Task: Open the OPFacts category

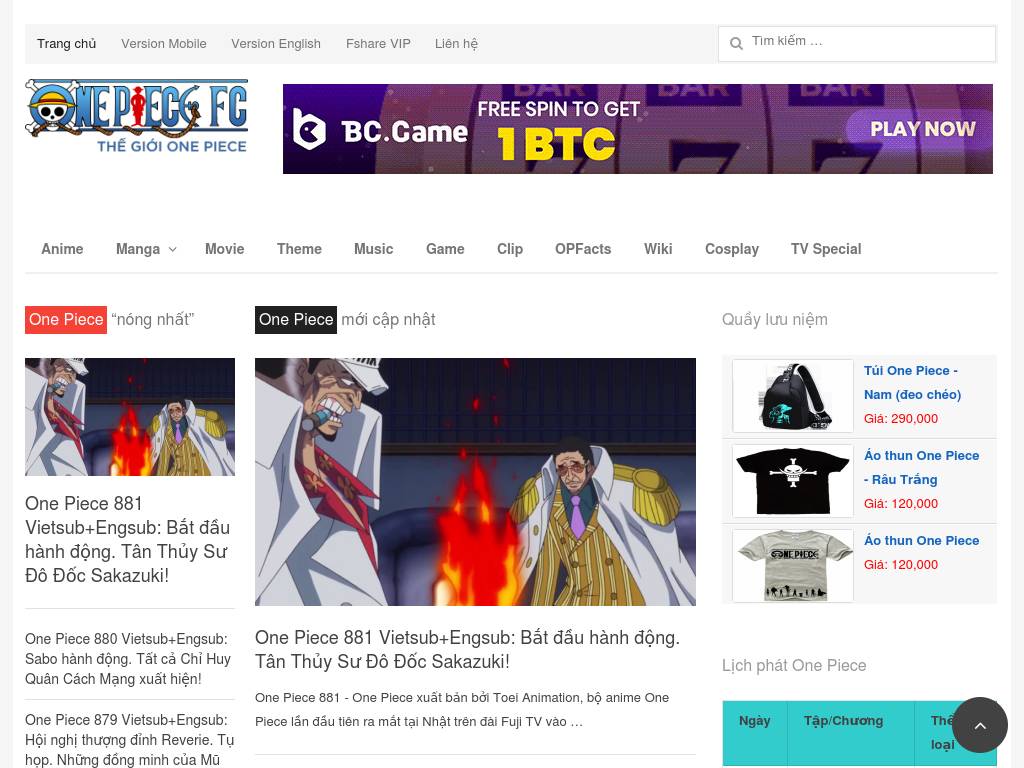Action: pyautogui.click(x=583, y=249)
